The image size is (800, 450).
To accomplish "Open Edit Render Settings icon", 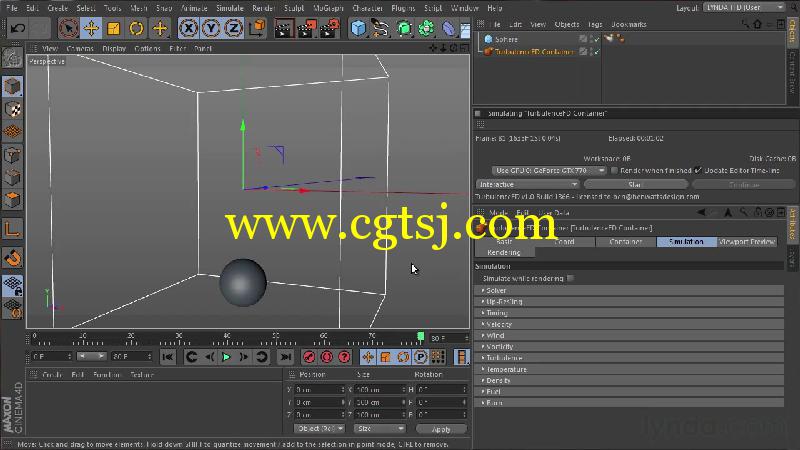I will tap(330, 28).
